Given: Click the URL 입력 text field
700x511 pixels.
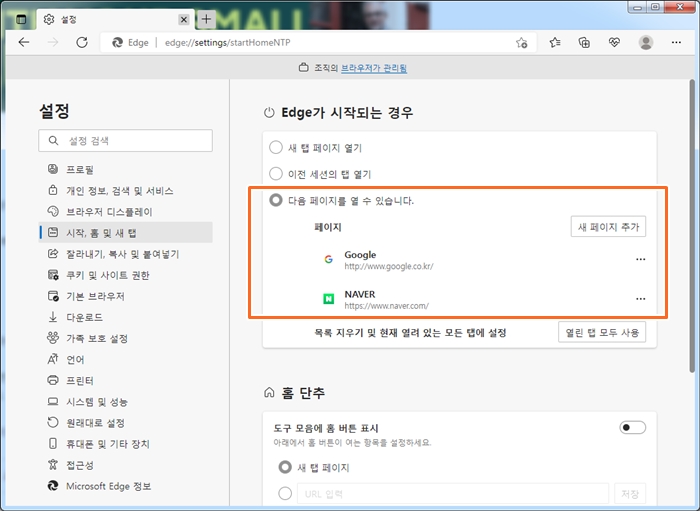Looking at the screenshot, I should point(453,494).
